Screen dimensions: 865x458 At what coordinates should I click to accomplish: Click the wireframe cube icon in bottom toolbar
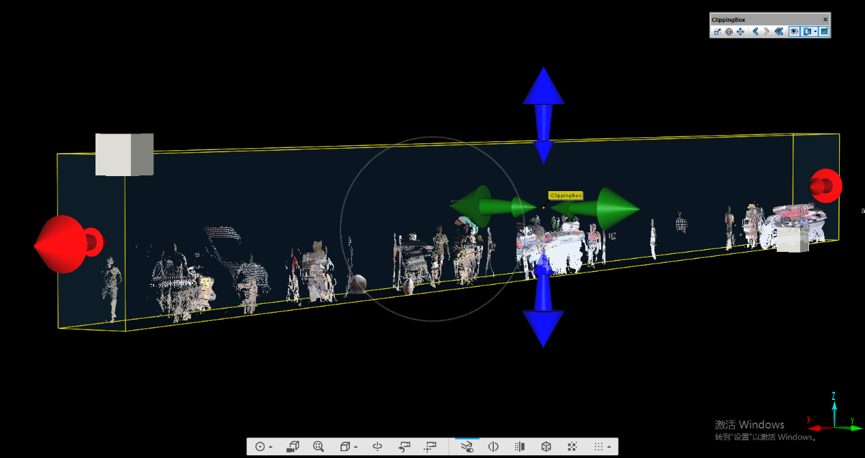[x=546, y=447]
